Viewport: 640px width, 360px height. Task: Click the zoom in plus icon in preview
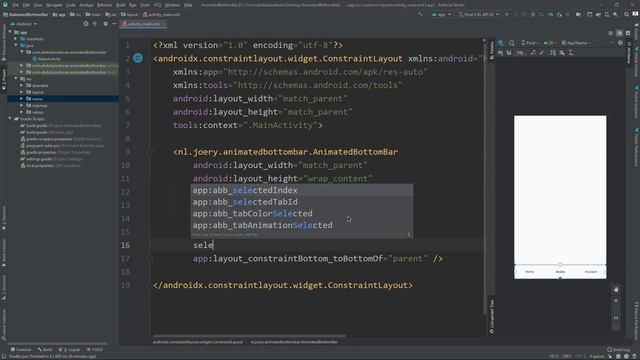pos(616,301)
